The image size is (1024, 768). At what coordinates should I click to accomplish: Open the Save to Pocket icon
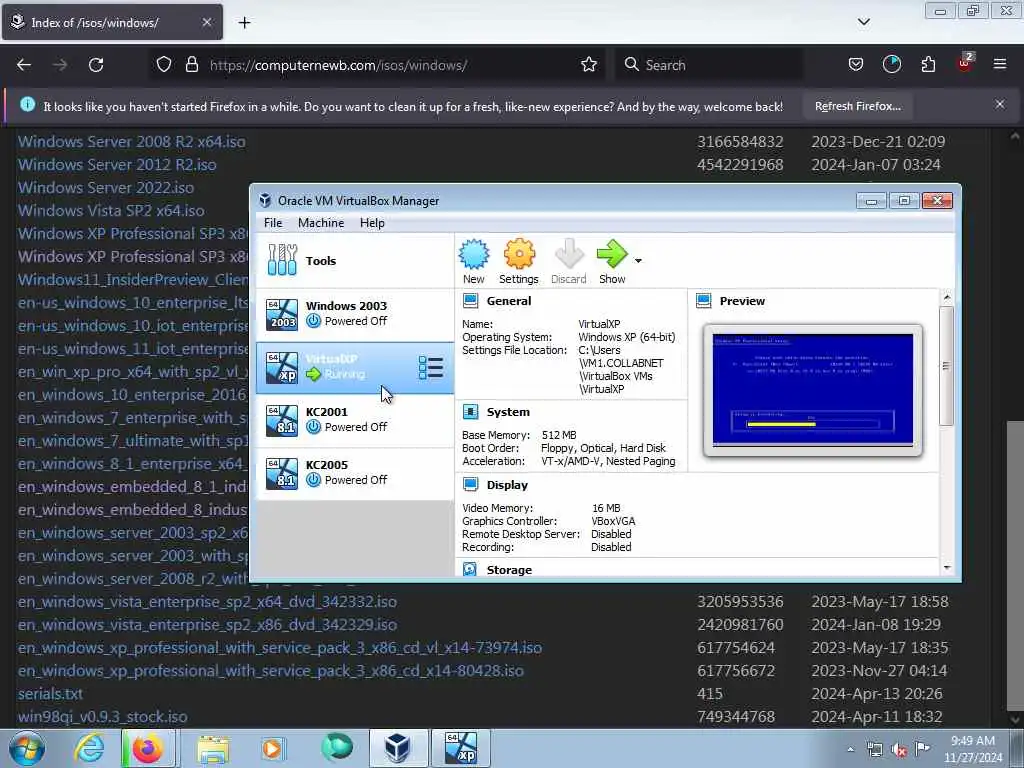856,65
